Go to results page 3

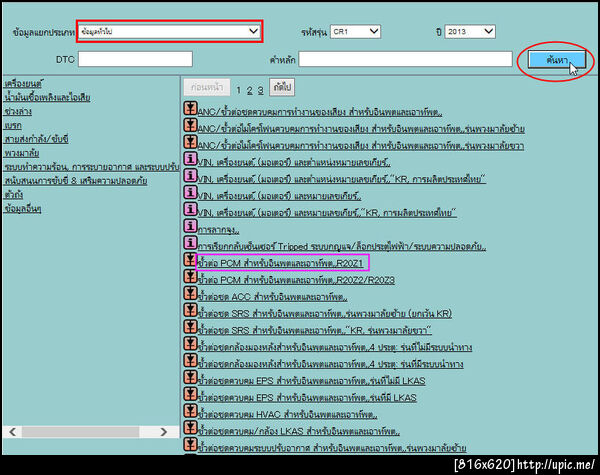[260, 90]
